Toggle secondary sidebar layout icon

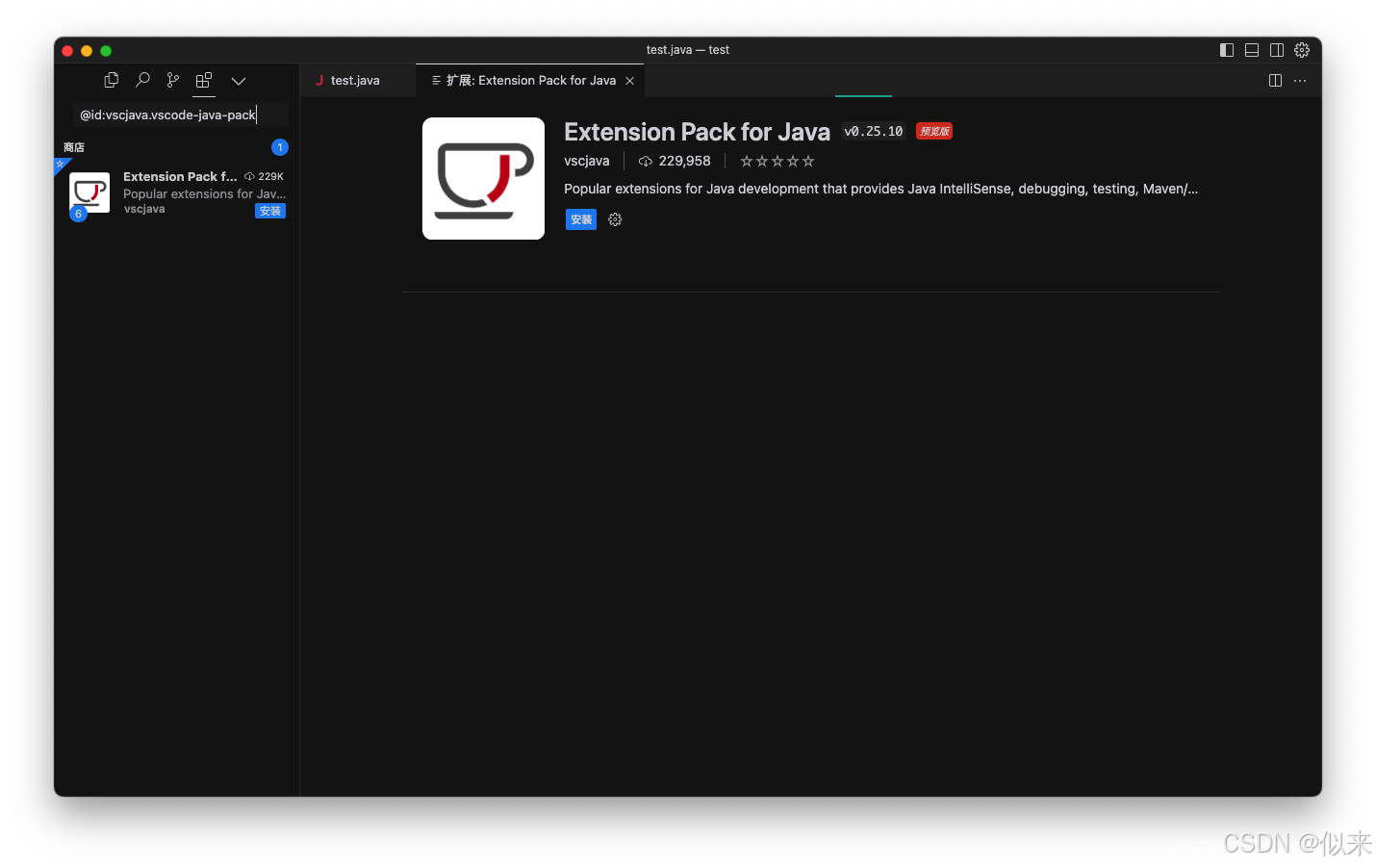click(x=1277, y=50)
